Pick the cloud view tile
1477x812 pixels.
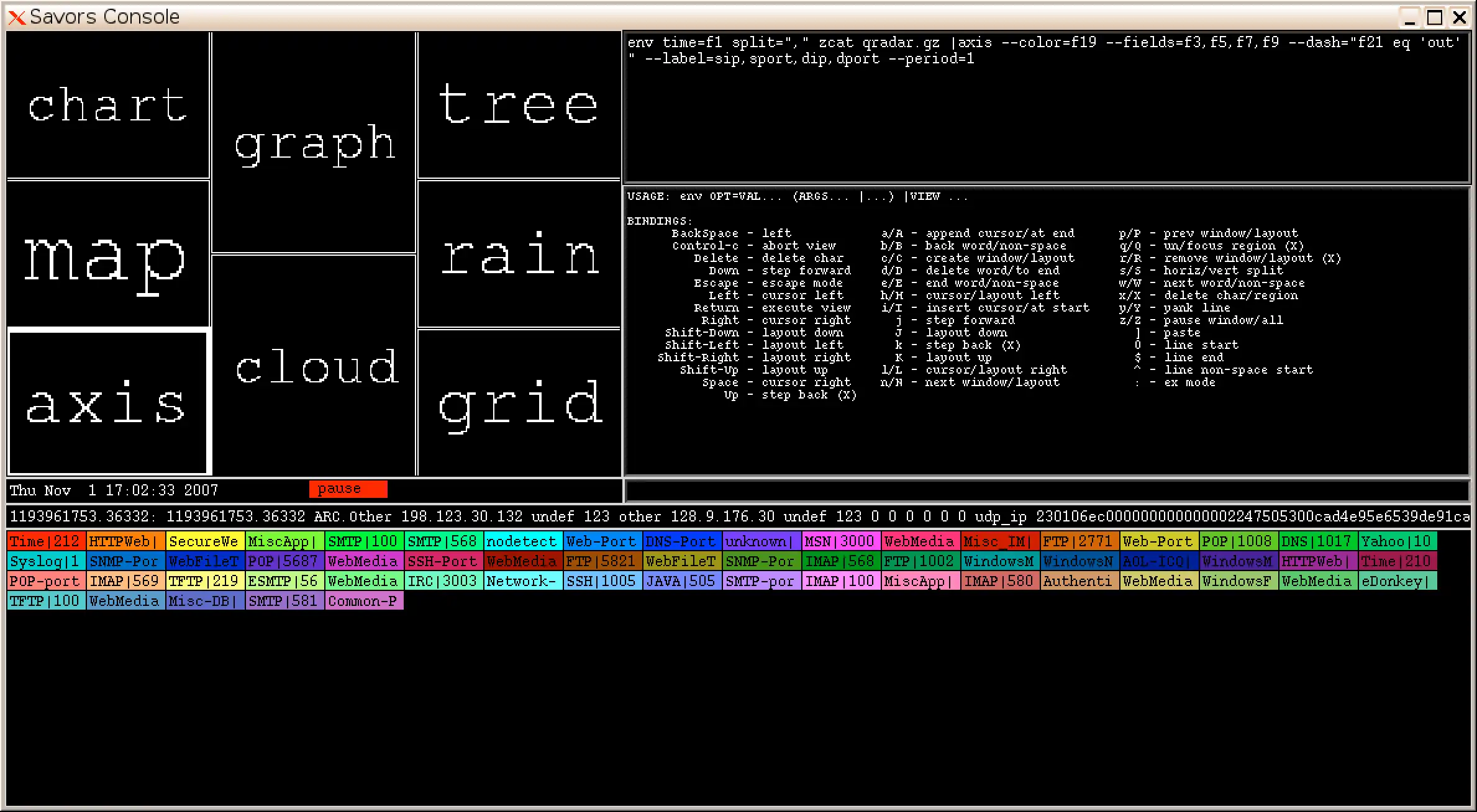314,366
